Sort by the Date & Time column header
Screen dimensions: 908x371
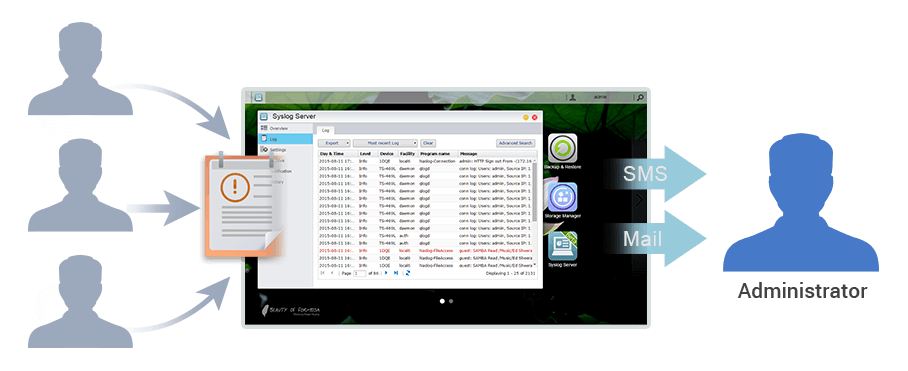pyautogui.click(x=338, y=153)
